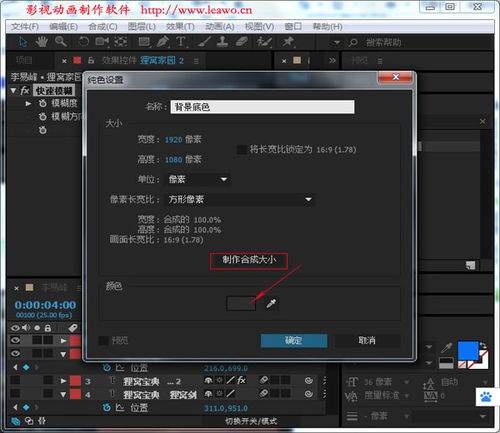
Task: Toggle the 预览 preview checkbox
Action: (104, 340)
